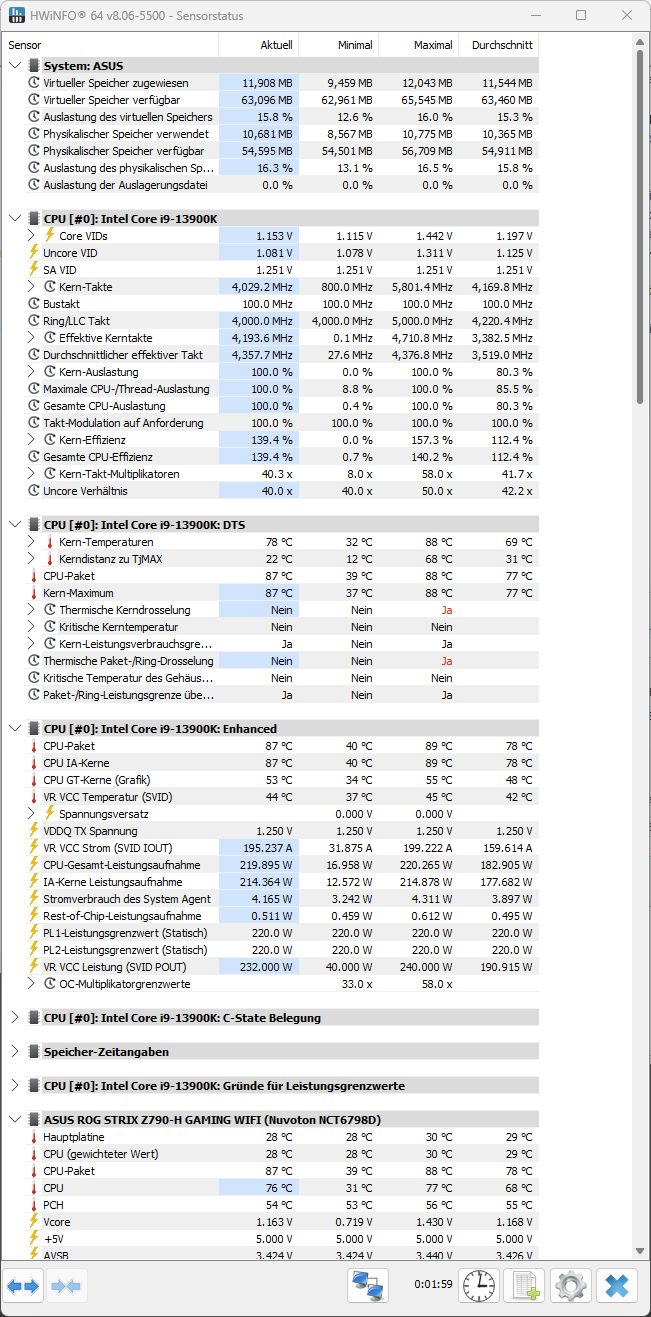The height and width of the screenshot is (1317, 651).
Task: Click the Minimal column header
Action: click(x=338, y=45)
